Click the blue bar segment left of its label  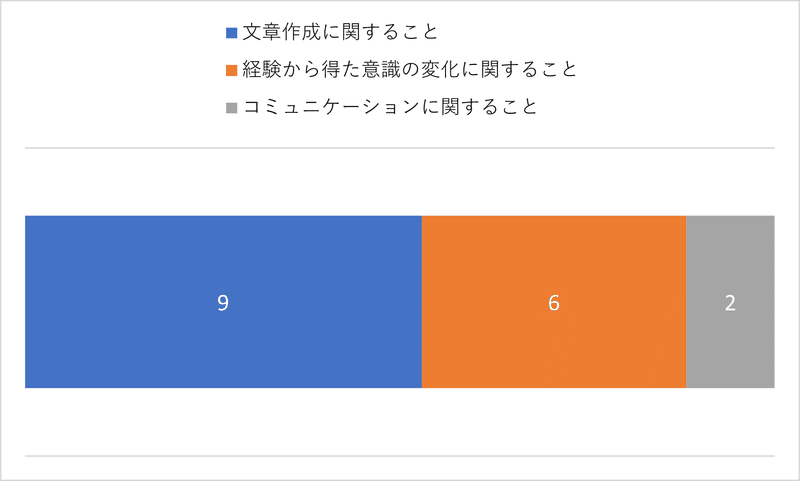[x=122, y=302]
